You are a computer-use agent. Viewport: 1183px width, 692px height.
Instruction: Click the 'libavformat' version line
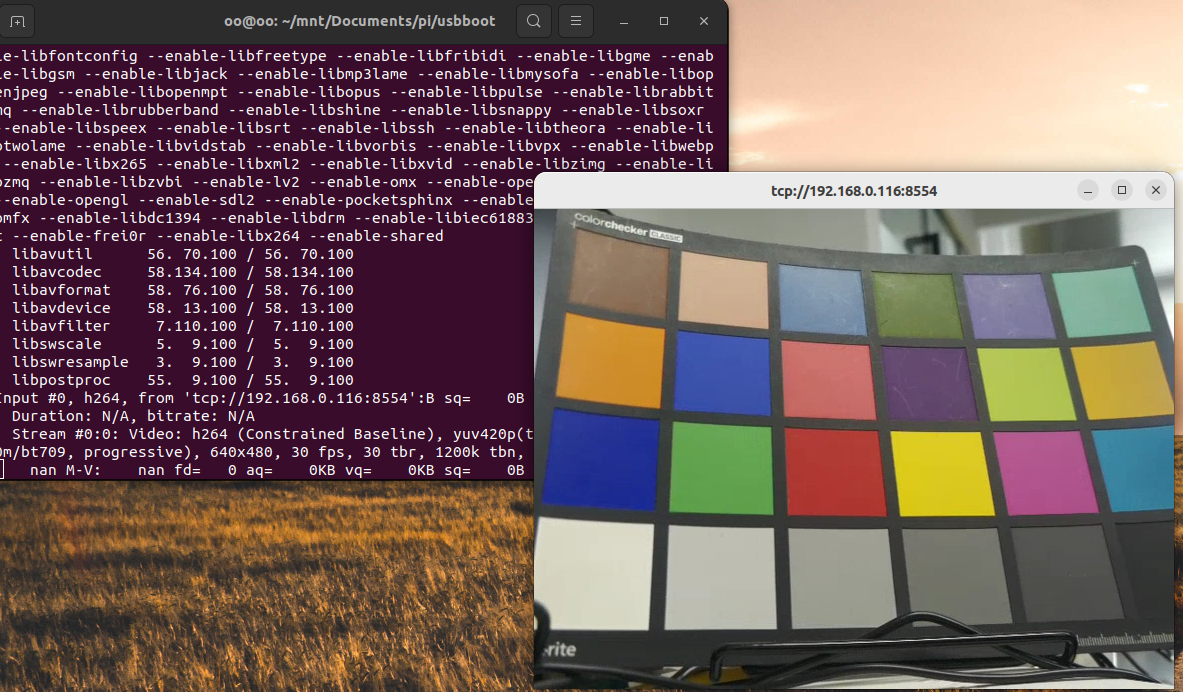[x=183, y=291]
